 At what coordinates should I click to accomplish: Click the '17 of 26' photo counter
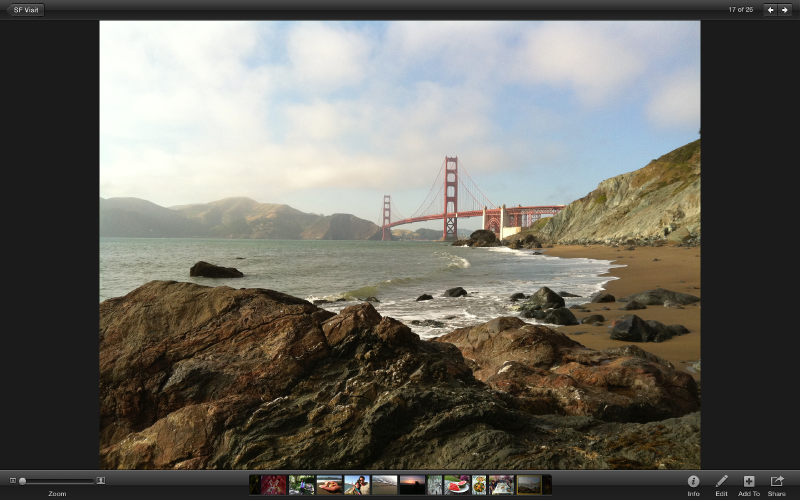point(740,10)
